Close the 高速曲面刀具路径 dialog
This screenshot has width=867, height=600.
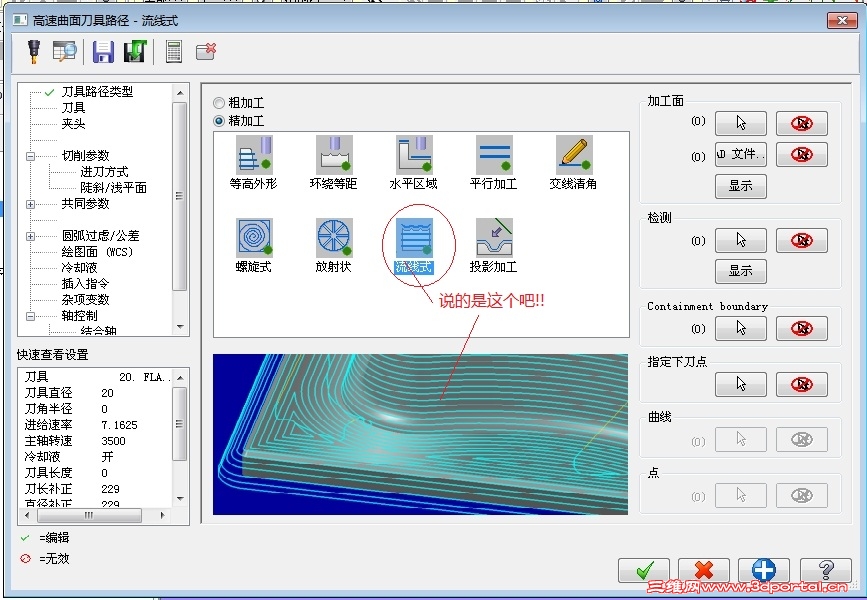(x=842, y=20)
